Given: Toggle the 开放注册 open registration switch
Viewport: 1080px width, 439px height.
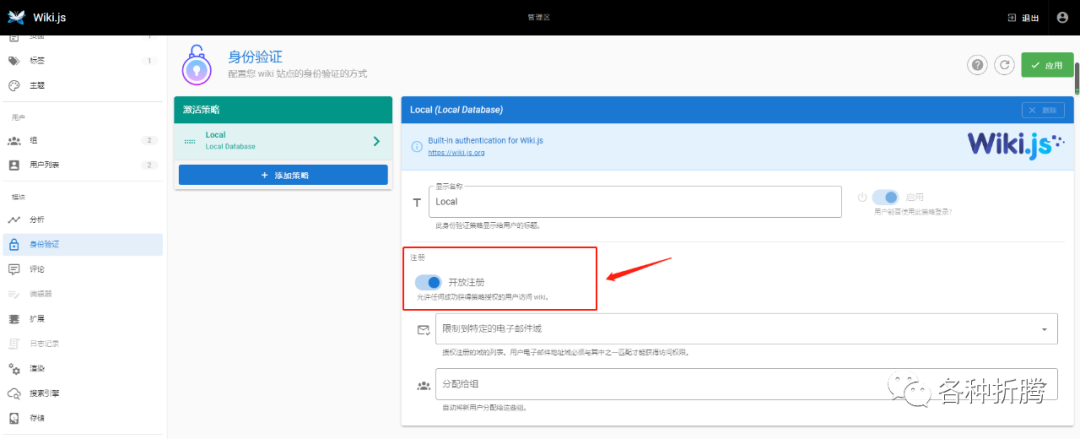Looking at the screenshot, I should tap(428, 282).
